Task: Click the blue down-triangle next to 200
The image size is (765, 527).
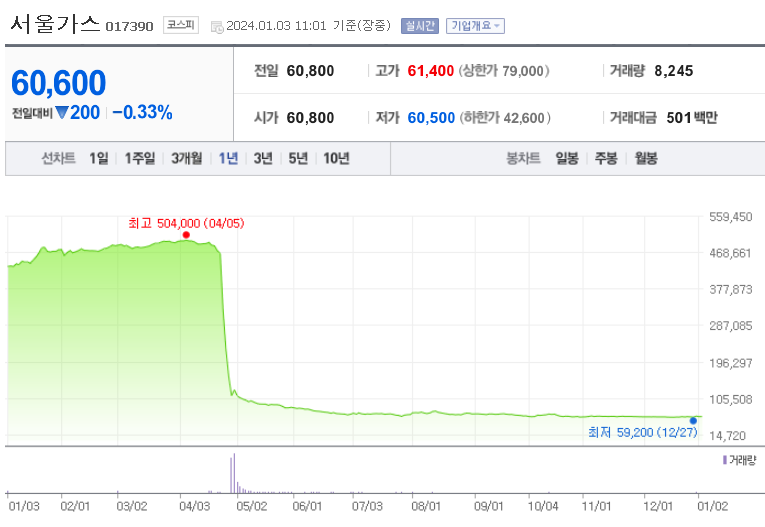Action: tap(61, 113)
